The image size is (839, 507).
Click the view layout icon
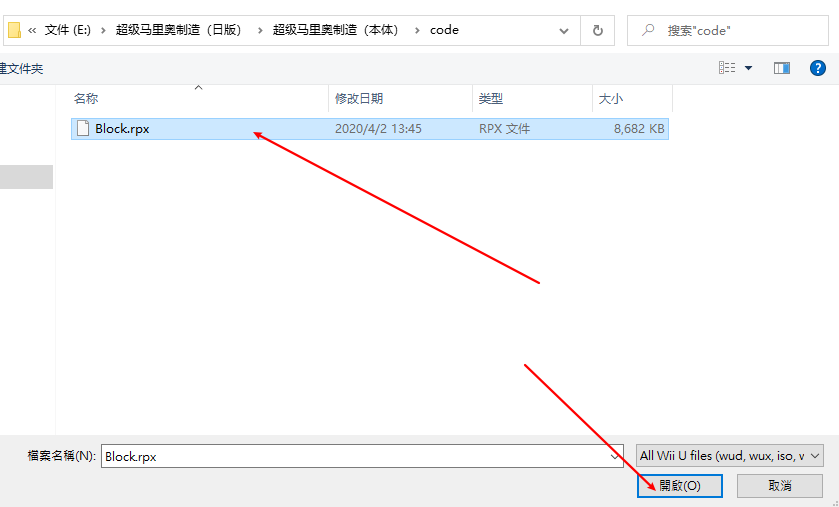click(726, 68)
